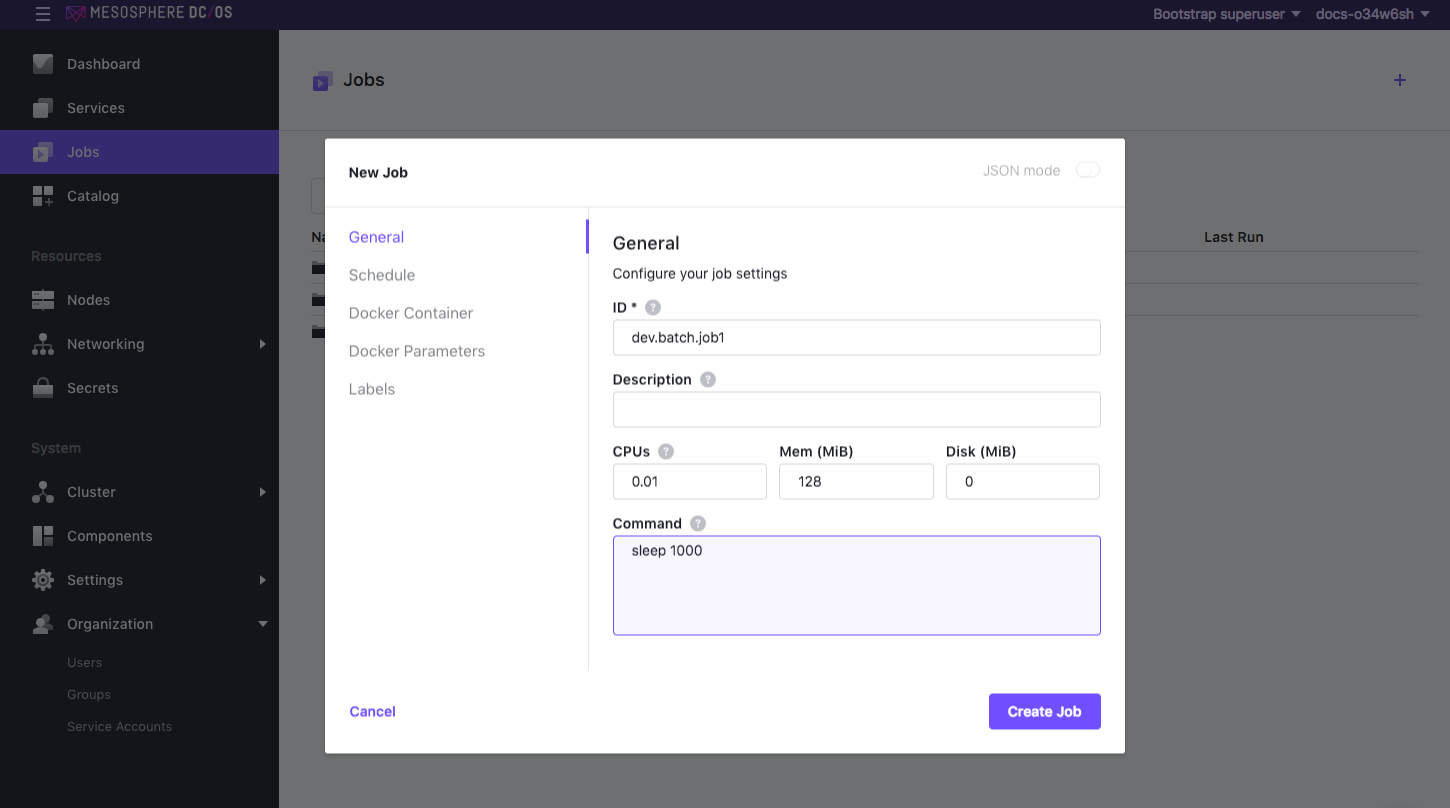
Task: Click the Last Run column header
Action: [1234, 237]
